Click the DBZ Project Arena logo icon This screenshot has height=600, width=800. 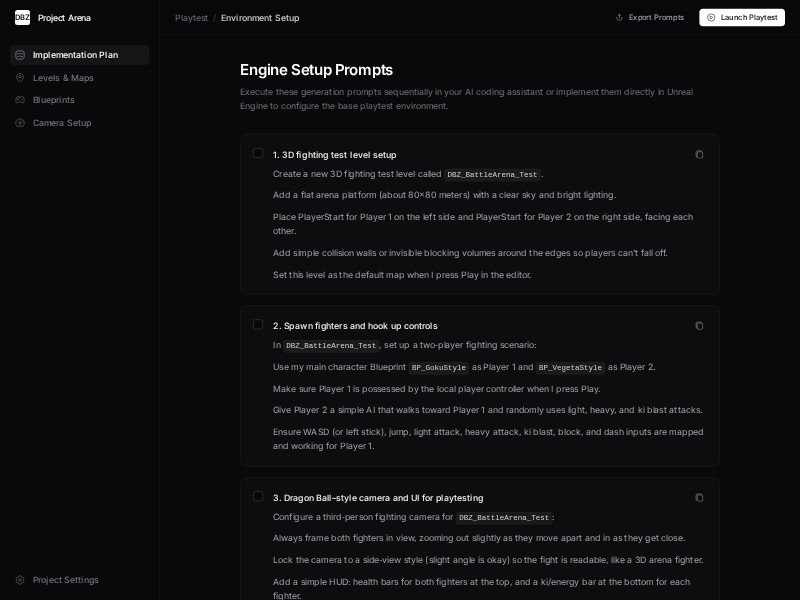(x=22, y=17)
